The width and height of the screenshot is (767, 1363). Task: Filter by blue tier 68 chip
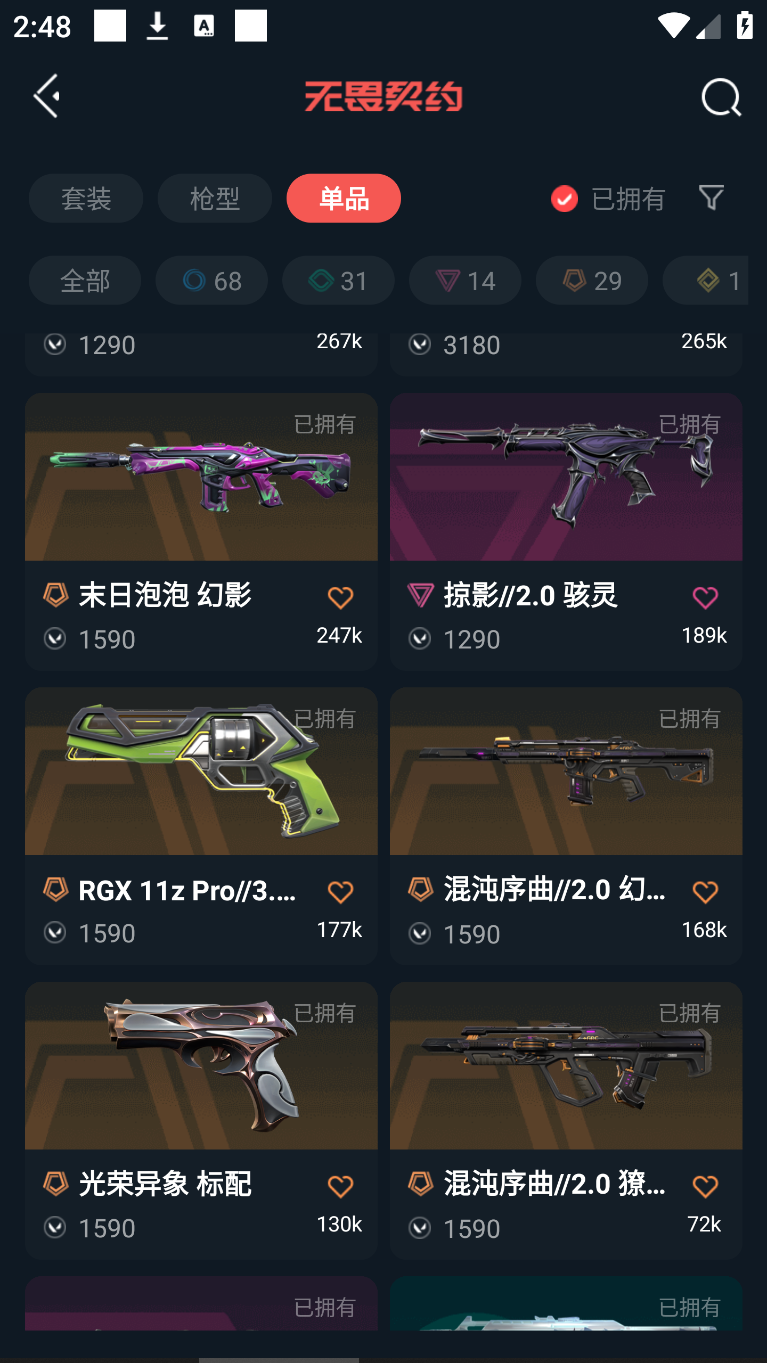(212, 281)
